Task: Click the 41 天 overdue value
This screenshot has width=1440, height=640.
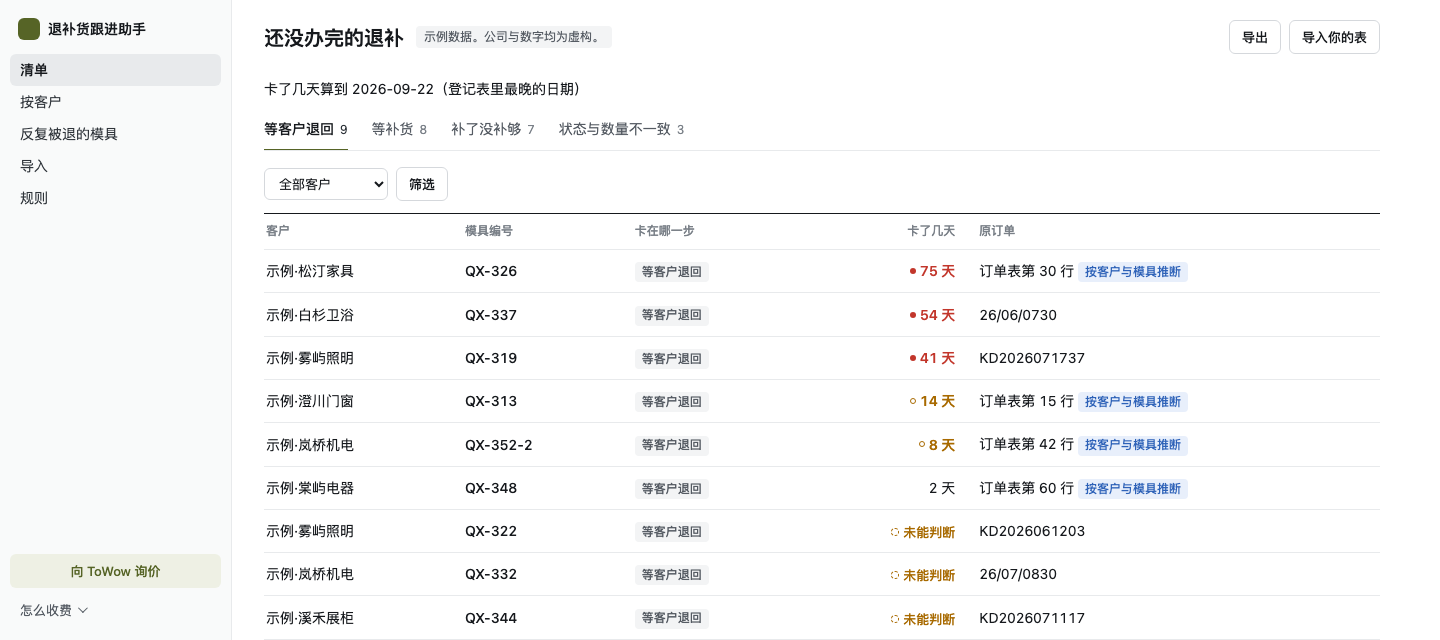Action: click(x=932, y=358)
